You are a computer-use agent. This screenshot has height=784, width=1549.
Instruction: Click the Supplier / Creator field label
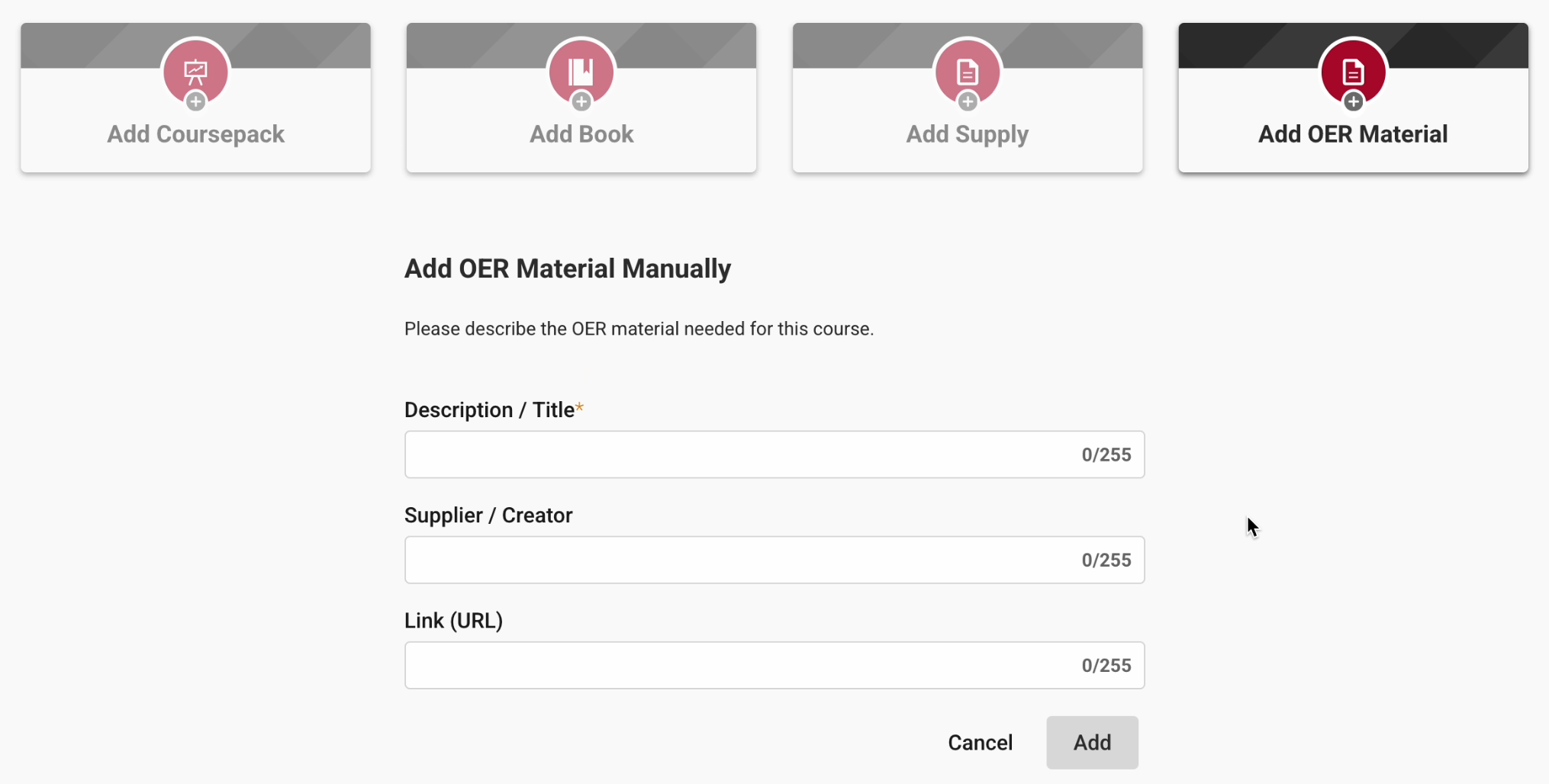pyautogui.click(x=488, y=516)
